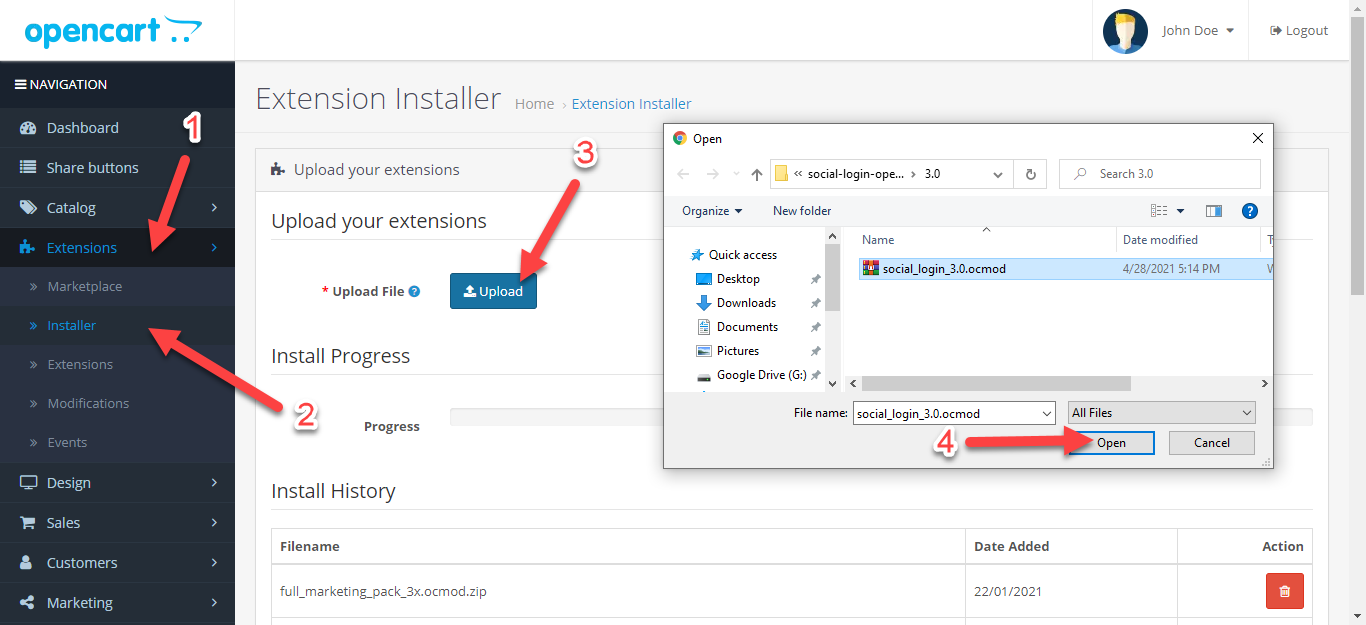Expand the Design menu chevron
1366x625 pixels.
214,483
